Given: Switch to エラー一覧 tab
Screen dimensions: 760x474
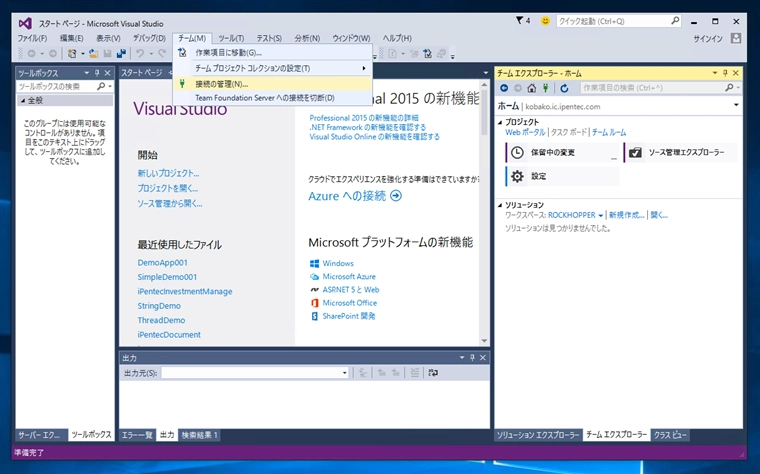Looking at the screenshot, I should [137, 435].
